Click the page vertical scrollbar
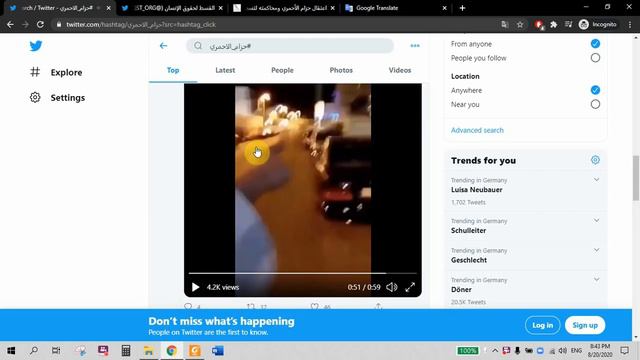 [x=636, y=178]
